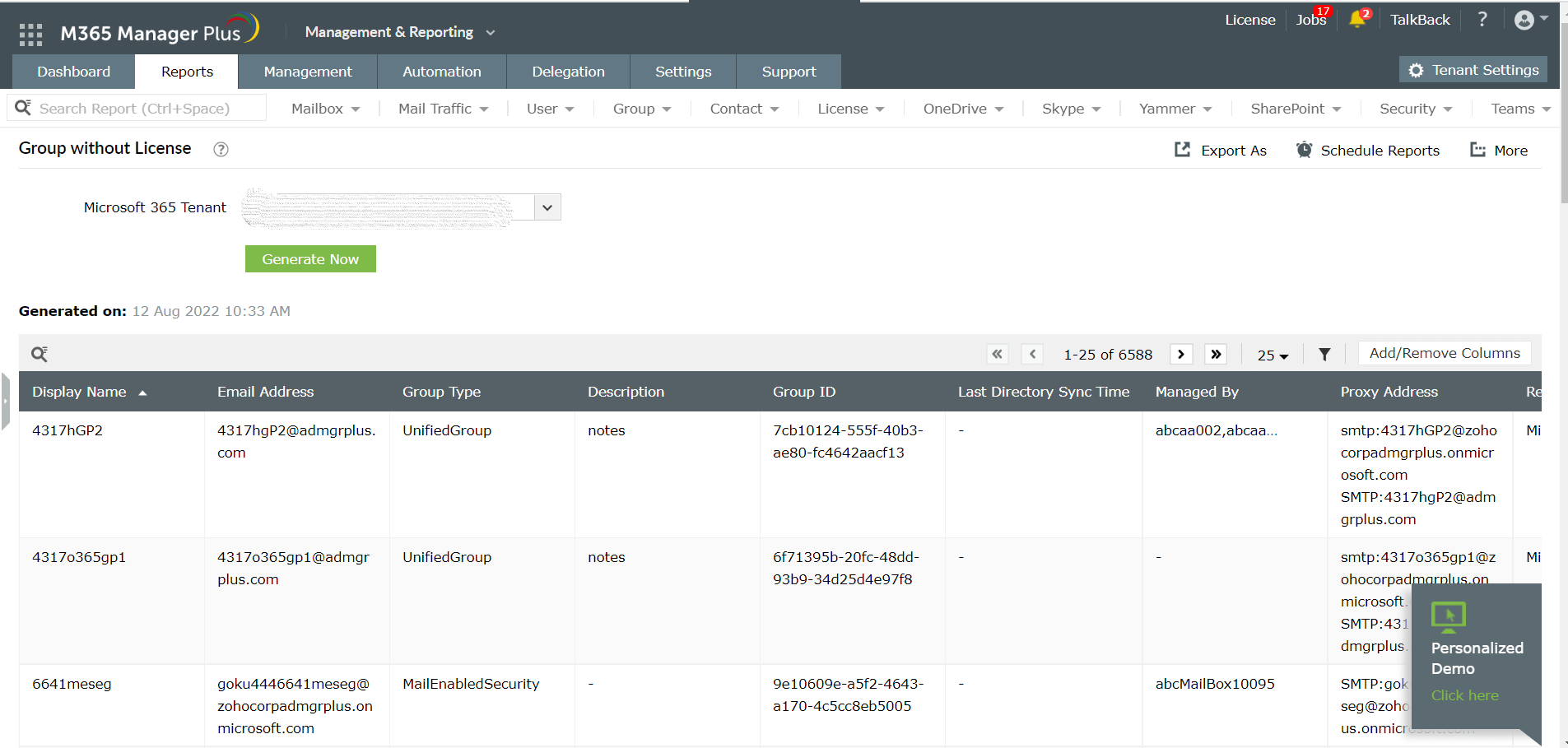This screenshot has width=1568, height=748.
Task: Click the Personalized Demo monitor icon
Action: pos(1449,617)
